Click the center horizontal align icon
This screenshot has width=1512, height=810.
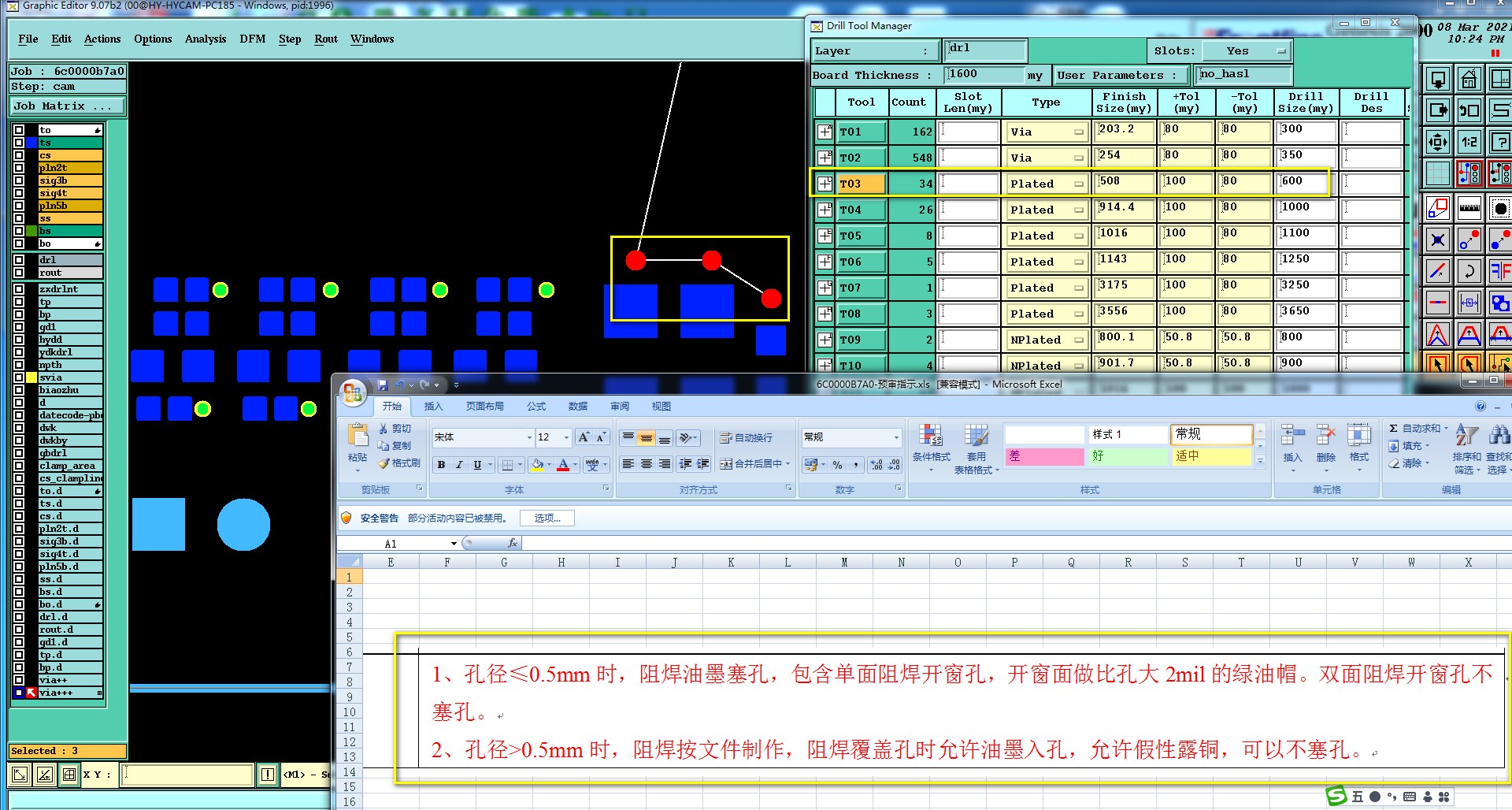click(646, 464)
